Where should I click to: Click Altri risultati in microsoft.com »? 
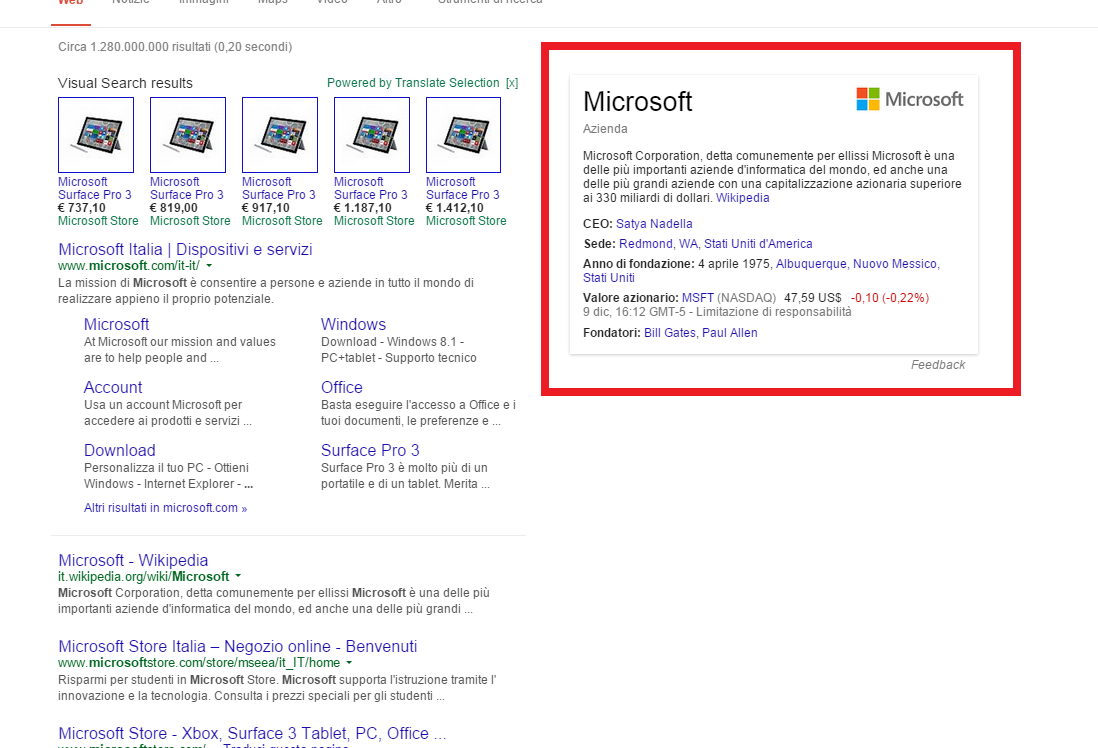point(165,508)
